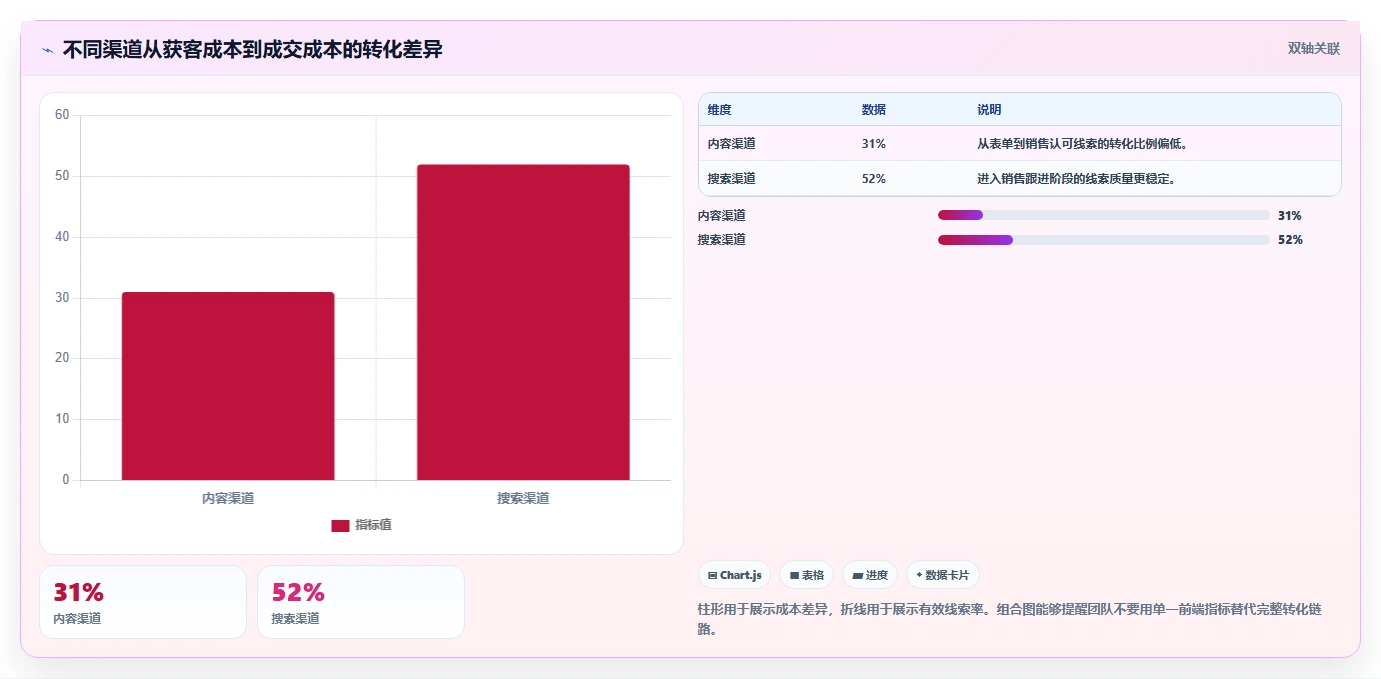This screenshot has height=679, width=1381.
Task: Click the footer note starting 柱形用于展示成本差异
Action: [1010, 619]
